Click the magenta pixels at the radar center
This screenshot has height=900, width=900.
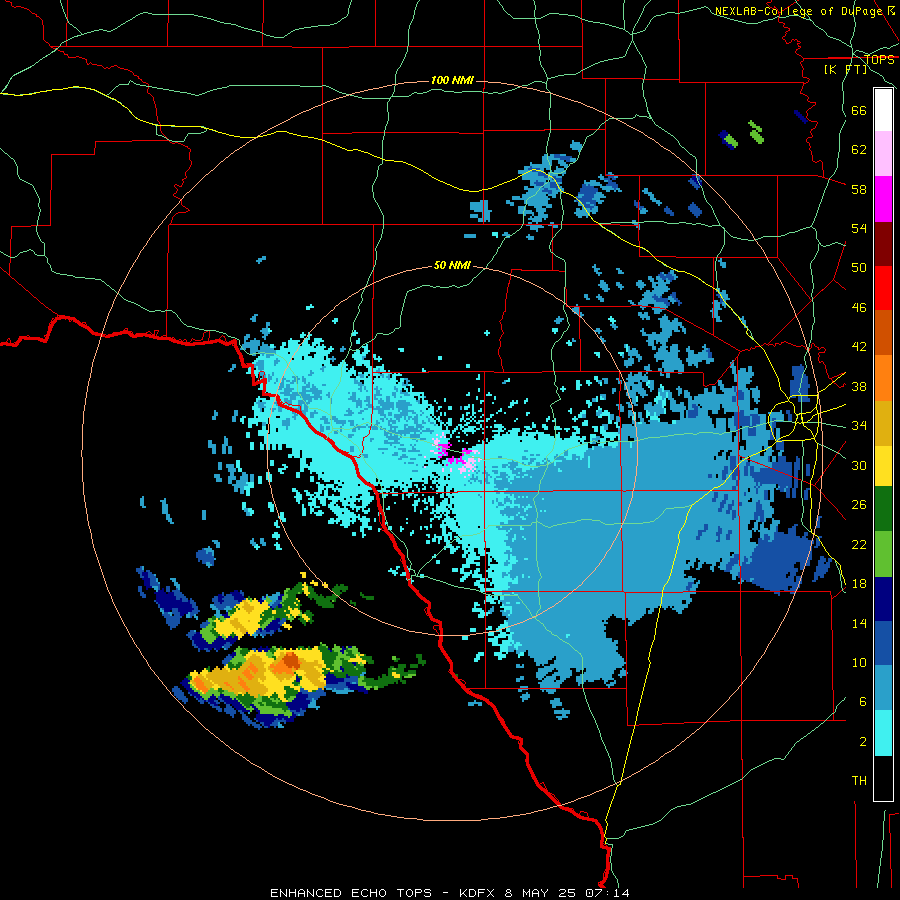tap(457, 455)
